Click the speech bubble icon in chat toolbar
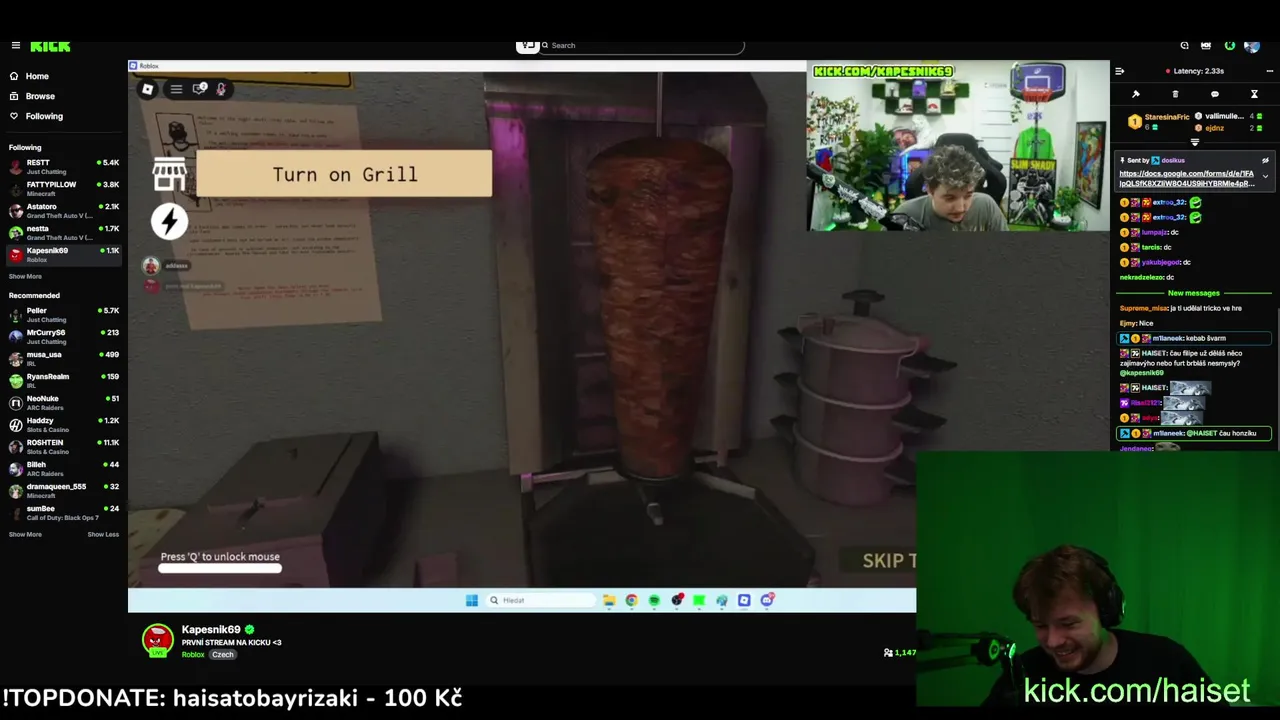1280x720 pixels. [x=1215, y=94]
